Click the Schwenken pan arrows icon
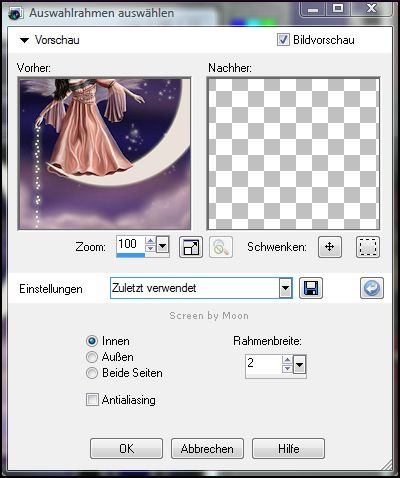The image size is (400, 478). click(330, 247)
